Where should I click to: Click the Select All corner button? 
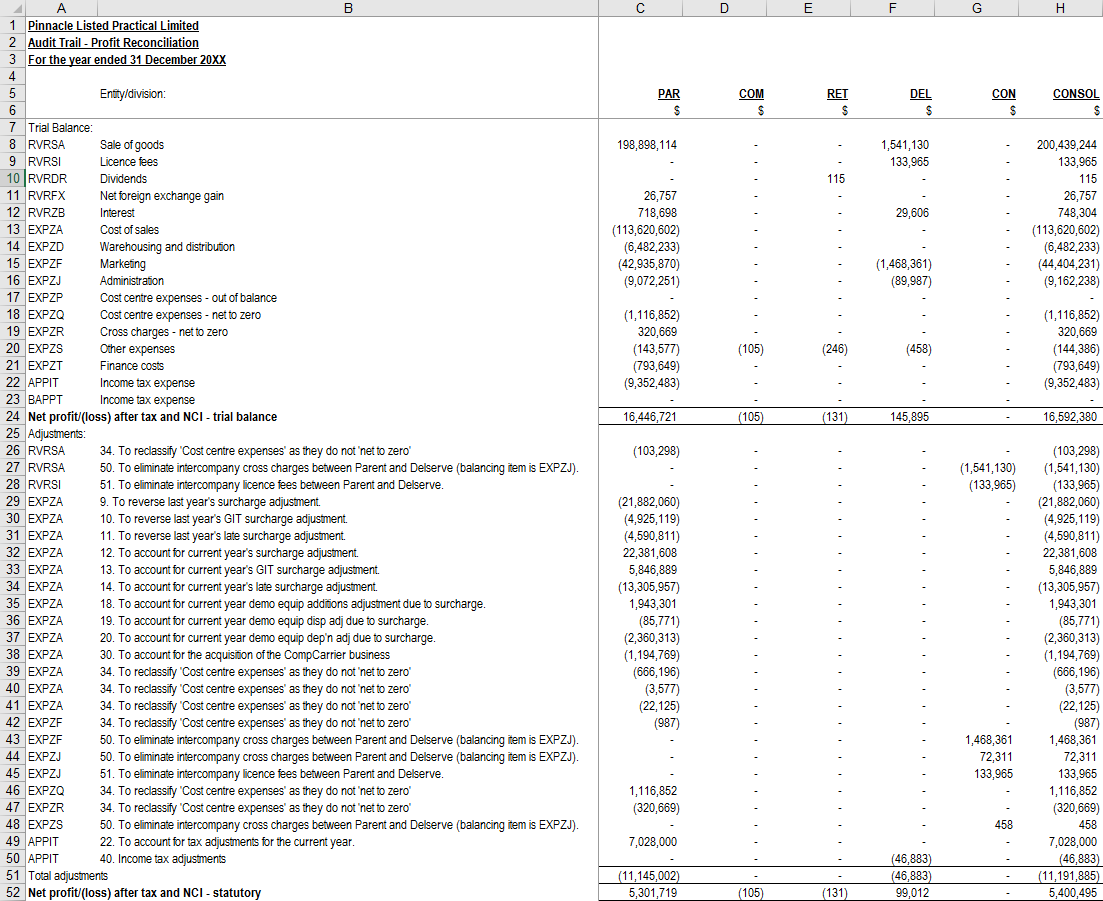[x=12, y=8]
